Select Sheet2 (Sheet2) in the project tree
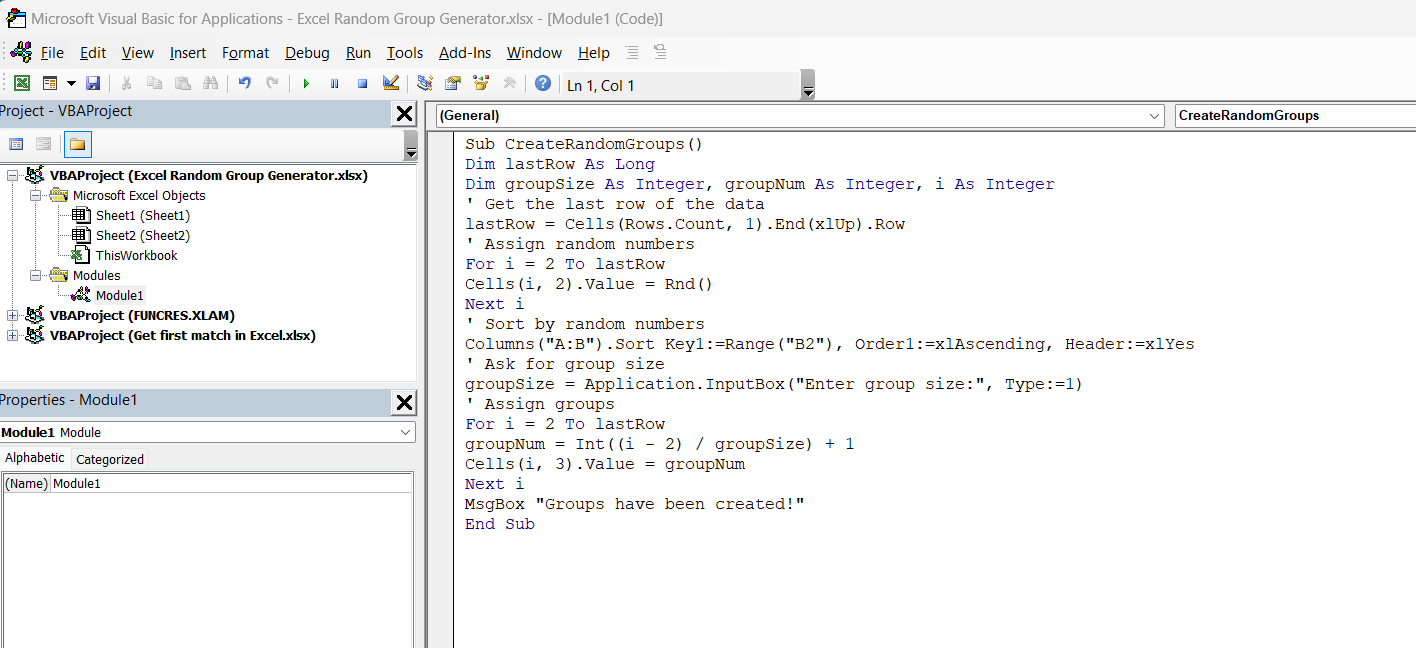Image resolution: width=1416 pixels, height=648 pixels. (x=142, y=235)
